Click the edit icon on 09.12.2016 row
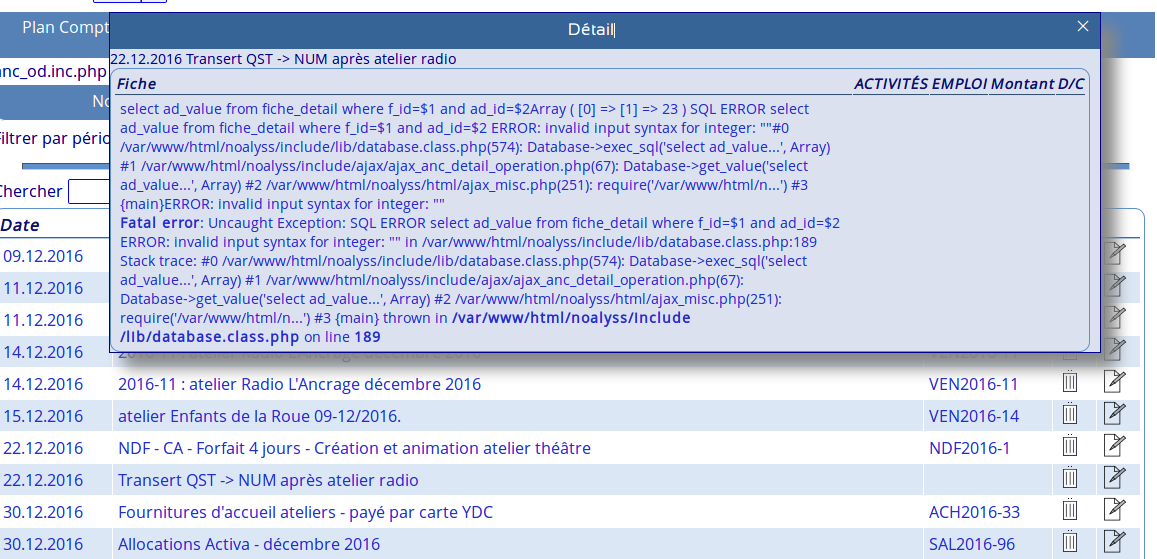Image resolution: width=1157 pixels, height=559 pixels. pyautogui.click(x=1113, y=256)
